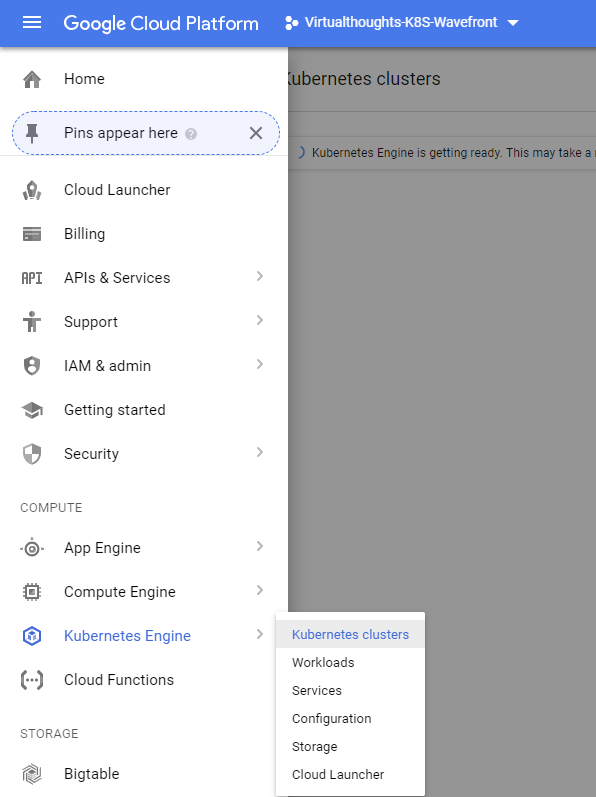Screen dimensions: 596x797
Task: Click the Compute Engine chip icon
Action: (x=32, y=592)
